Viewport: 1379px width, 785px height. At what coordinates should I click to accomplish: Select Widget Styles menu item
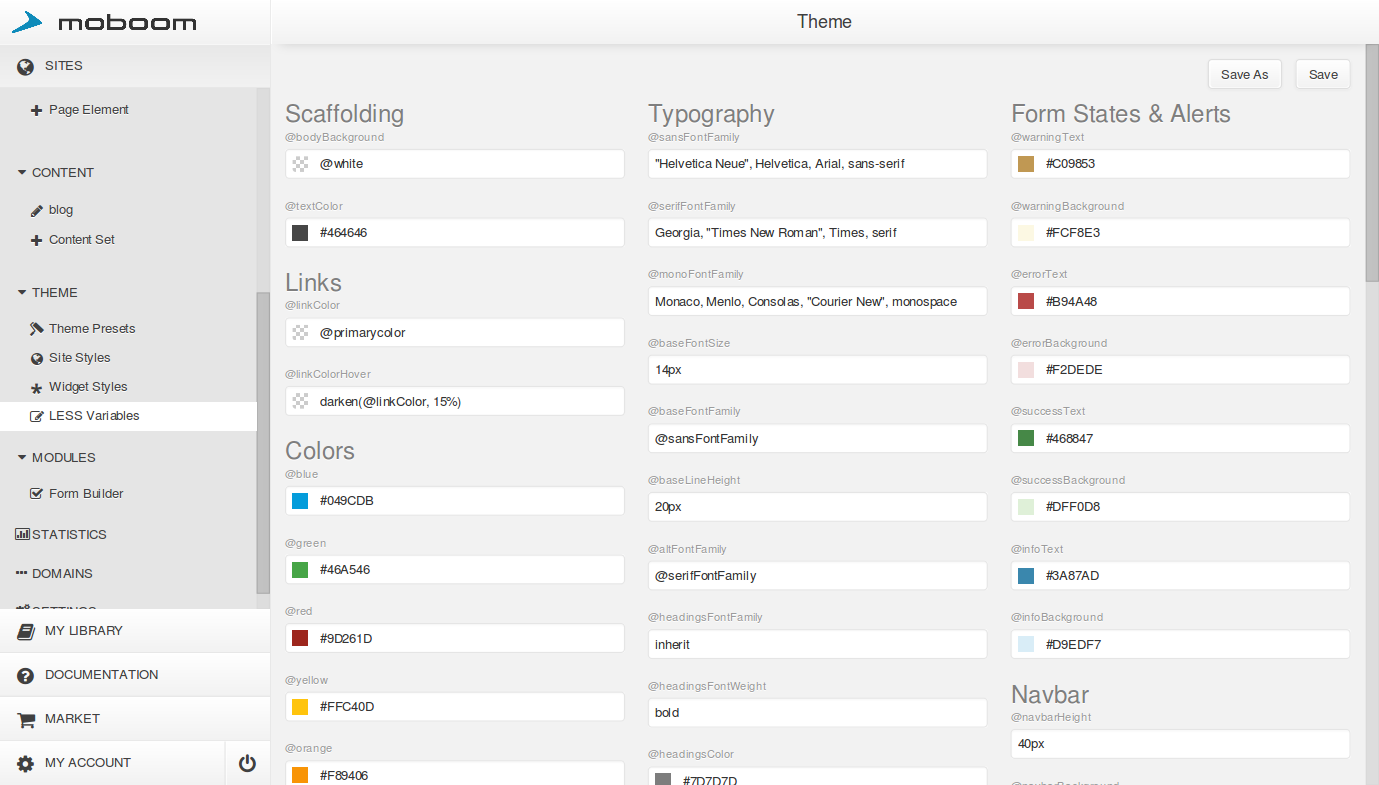pyautogui.click(x=88, y=387)
